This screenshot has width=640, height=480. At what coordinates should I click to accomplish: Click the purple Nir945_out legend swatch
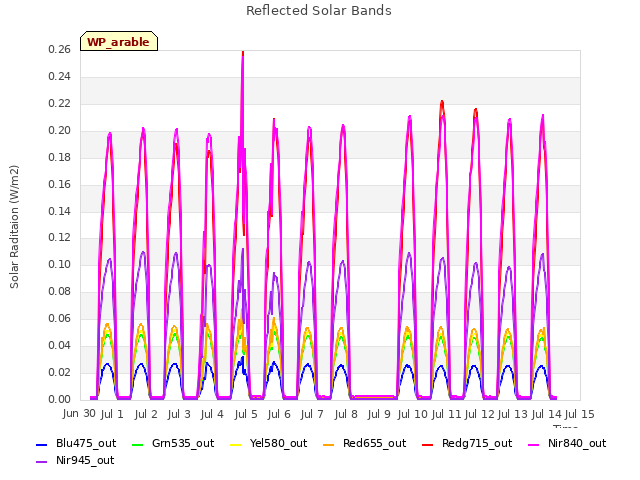[x=42, y=461]
